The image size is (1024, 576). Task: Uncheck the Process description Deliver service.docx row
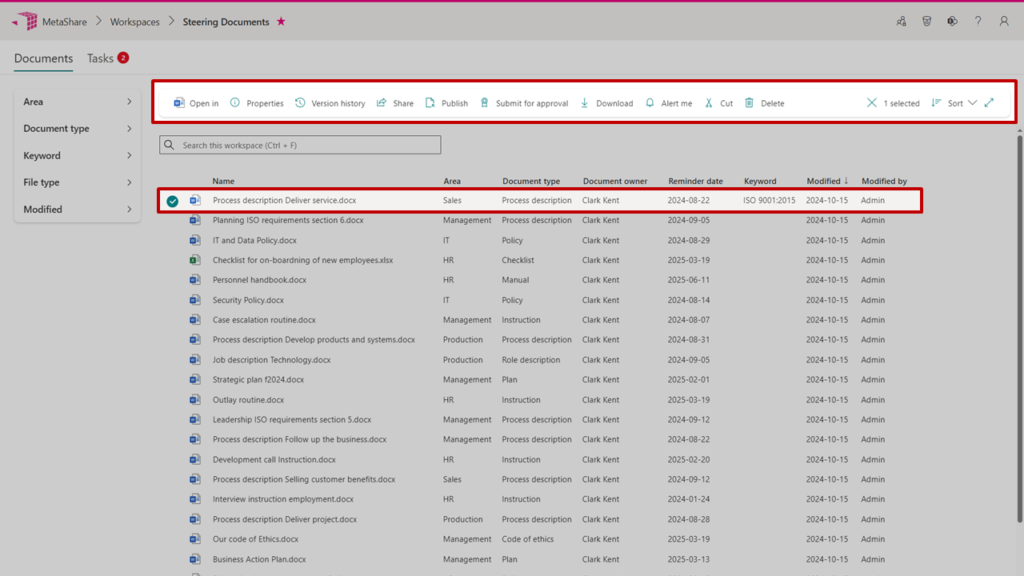tap(173, 201)
